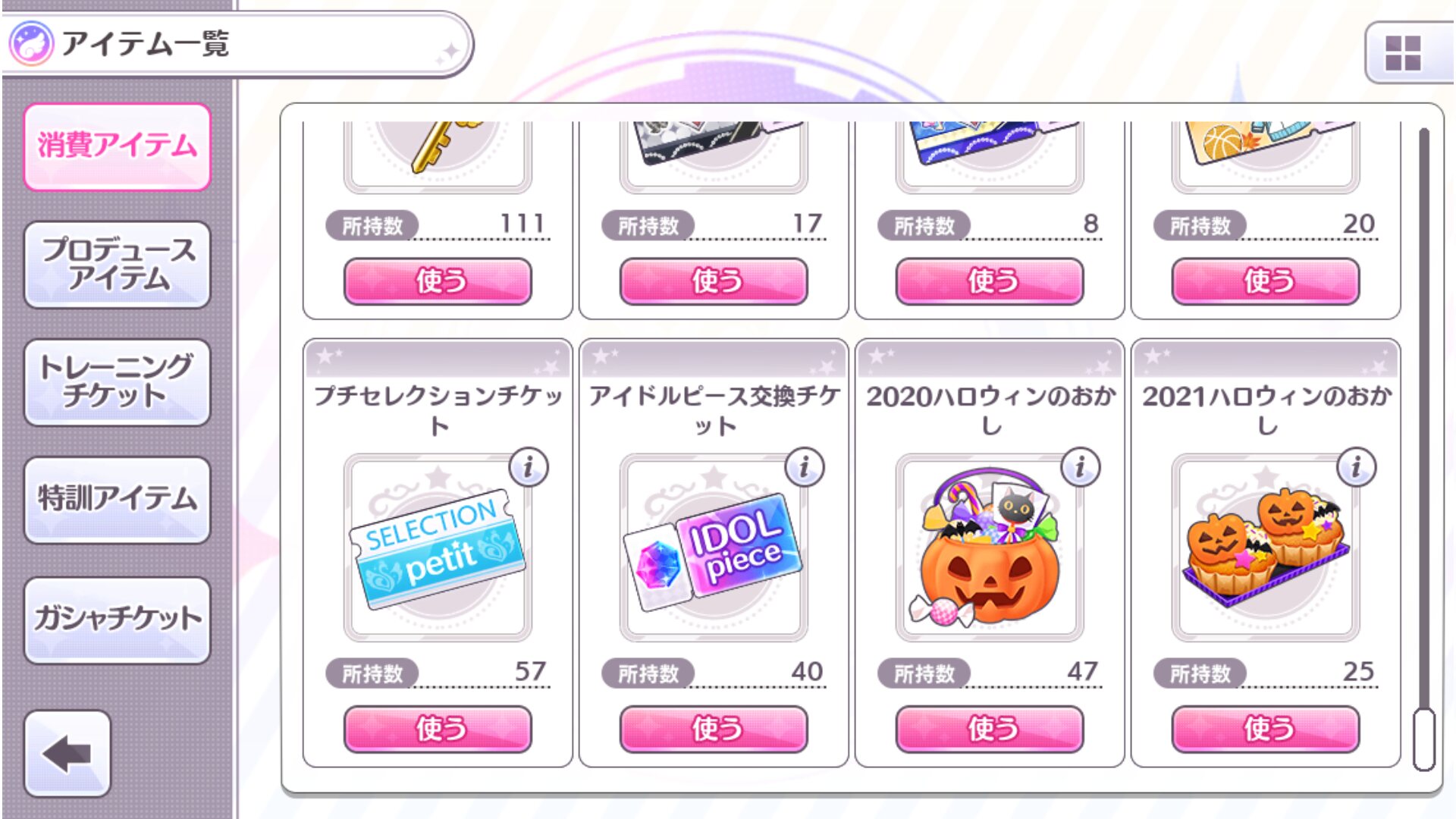Tap the SELECTION petit ticket image

(438, 548)
